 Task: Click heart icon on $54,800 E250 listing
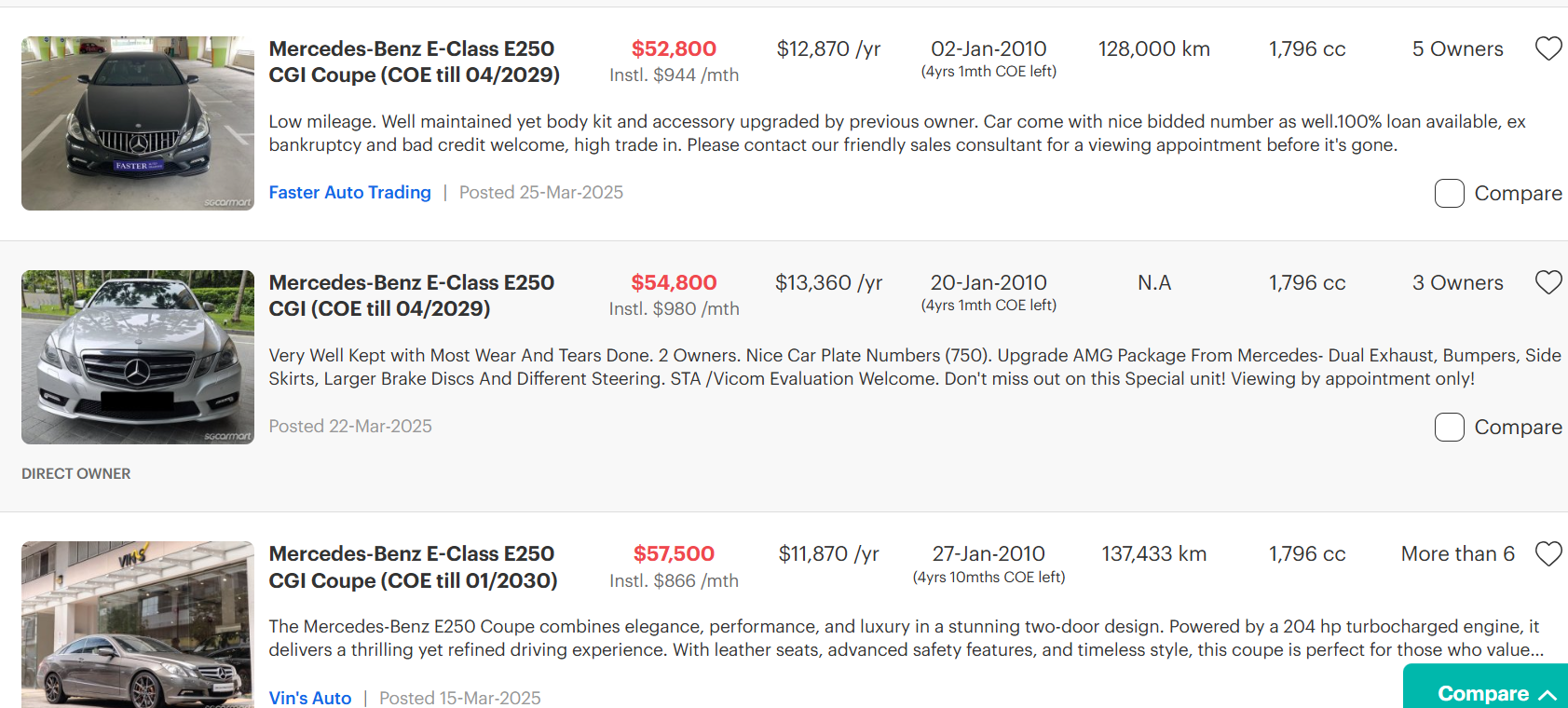tap(1548, 282)
